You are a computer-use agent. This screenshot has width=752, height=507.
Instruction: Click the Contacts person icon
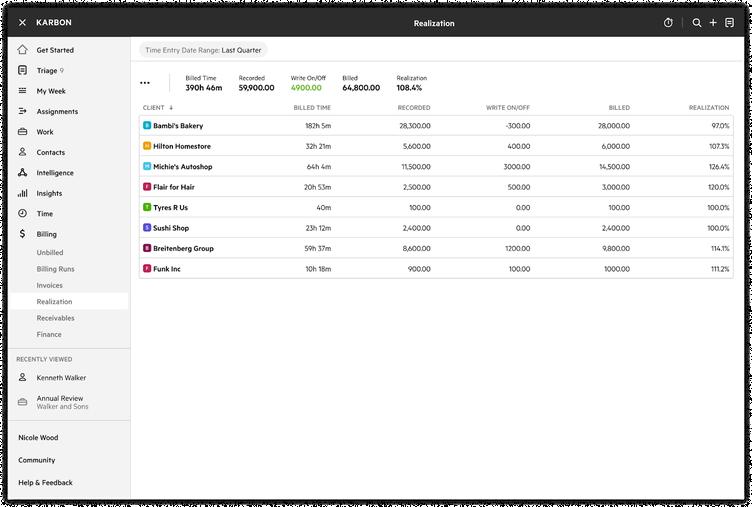coord(22,152)
